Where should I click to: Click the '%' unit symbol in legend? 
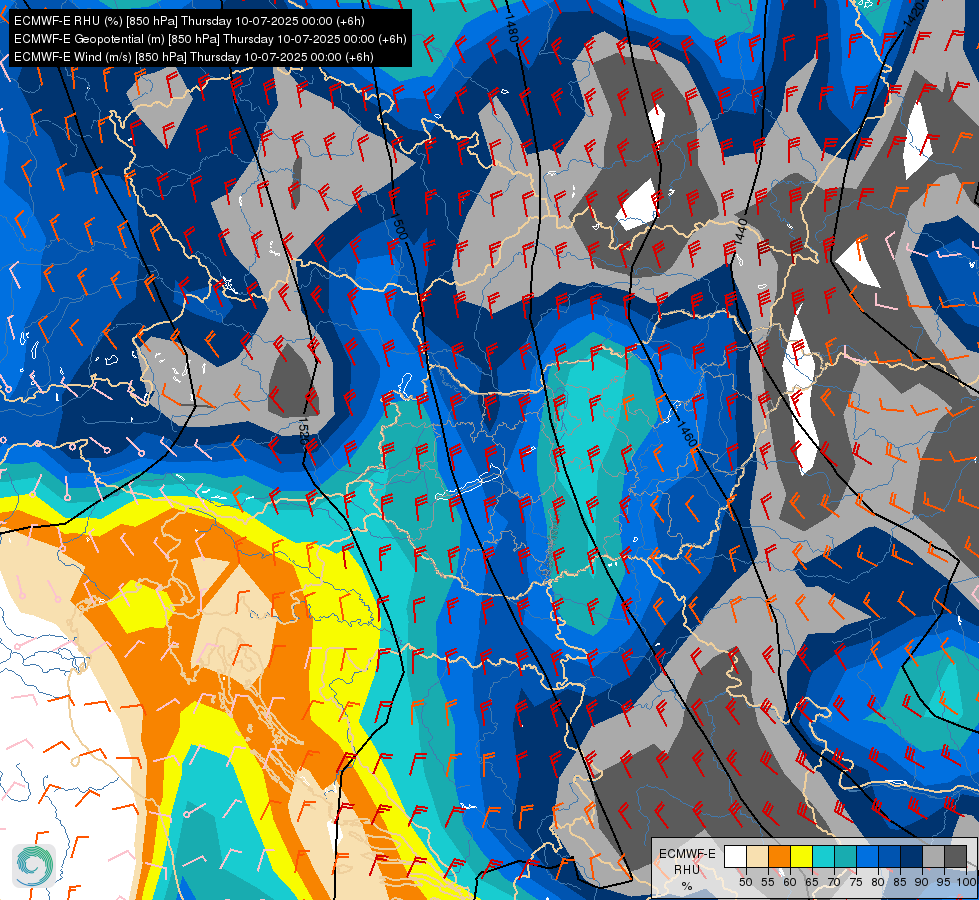(x=687, y=886)
